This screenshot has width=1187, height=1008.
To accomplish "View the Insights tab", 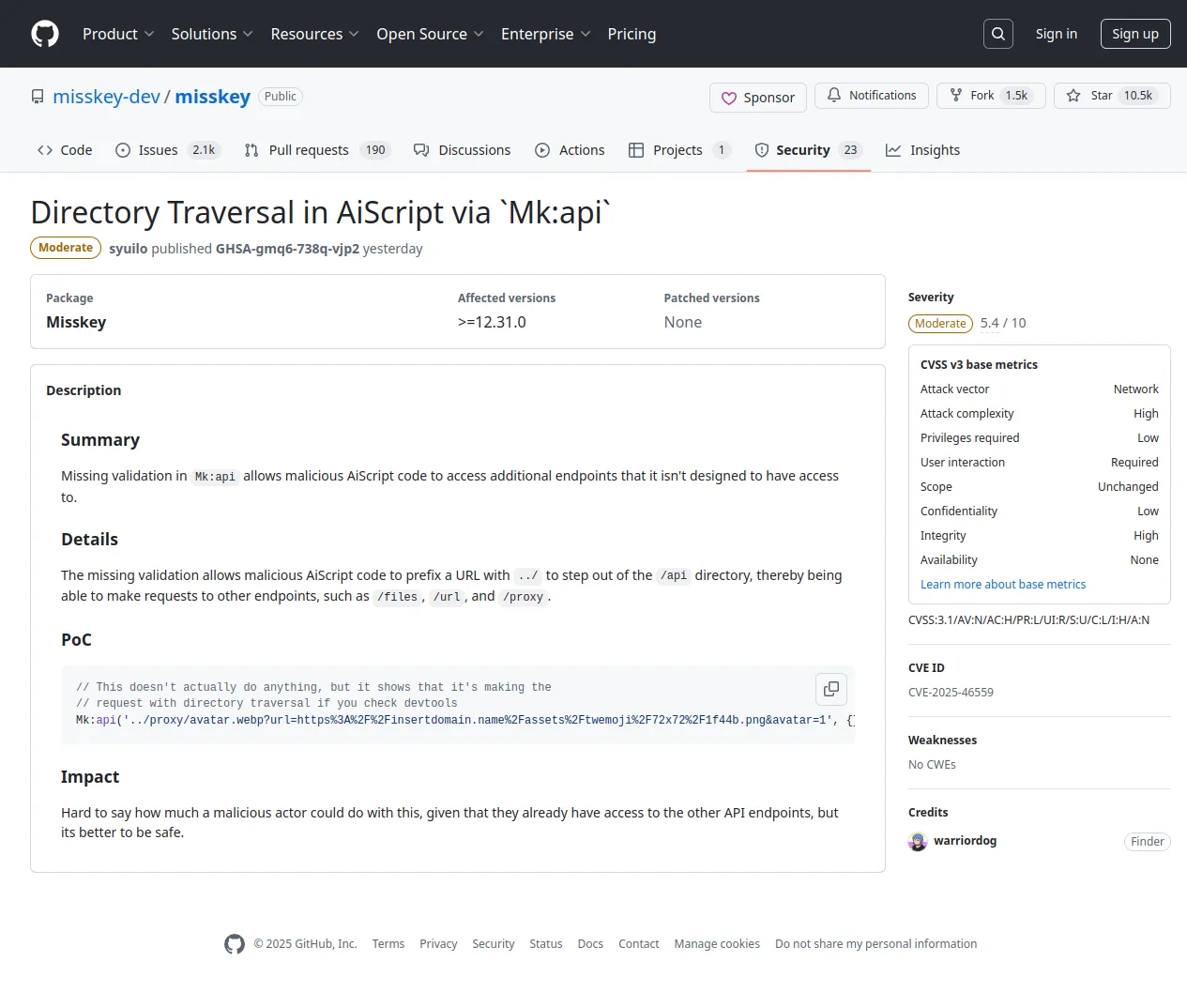I will [x=923, y=150].
